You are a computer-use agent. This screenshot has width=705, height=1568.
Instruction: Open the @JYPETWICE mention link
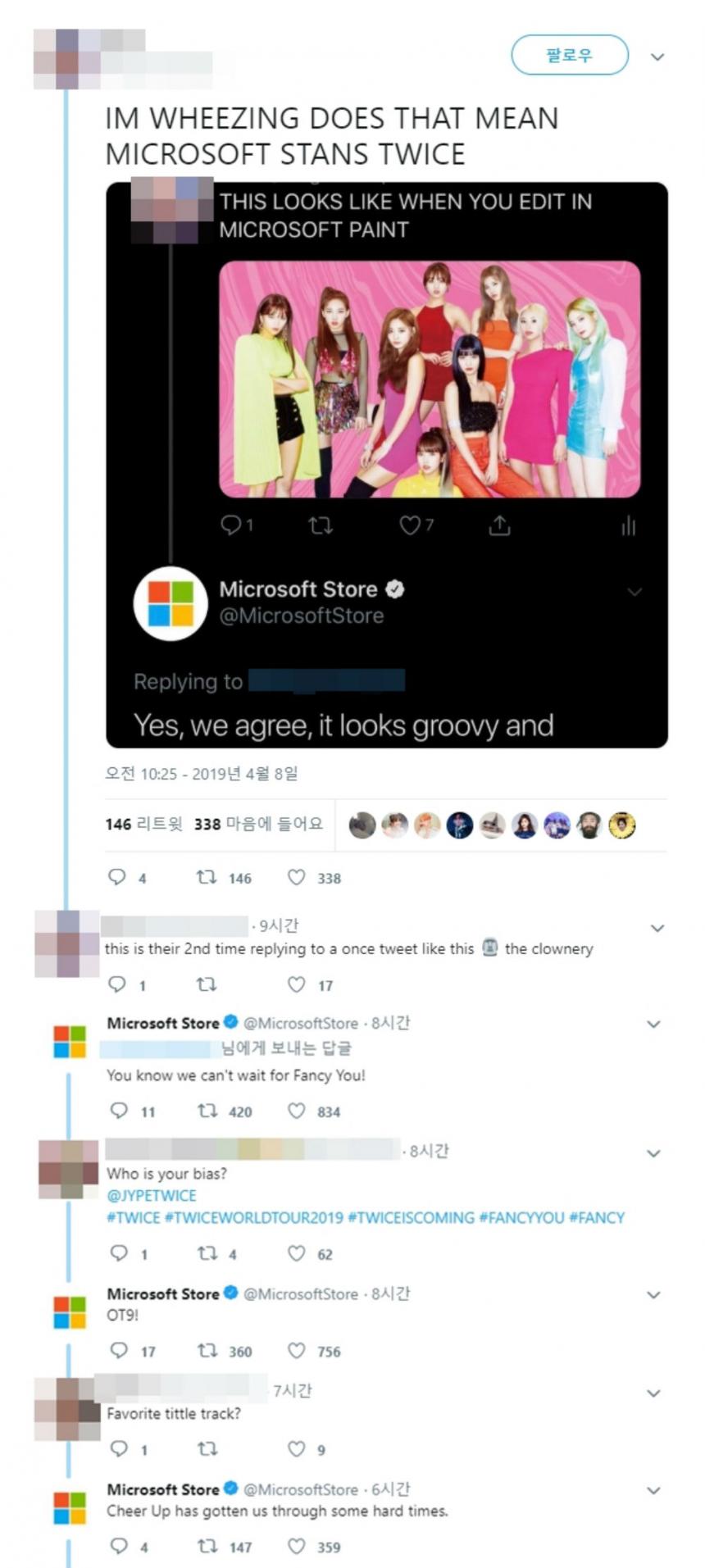[x=152, y=1196]
